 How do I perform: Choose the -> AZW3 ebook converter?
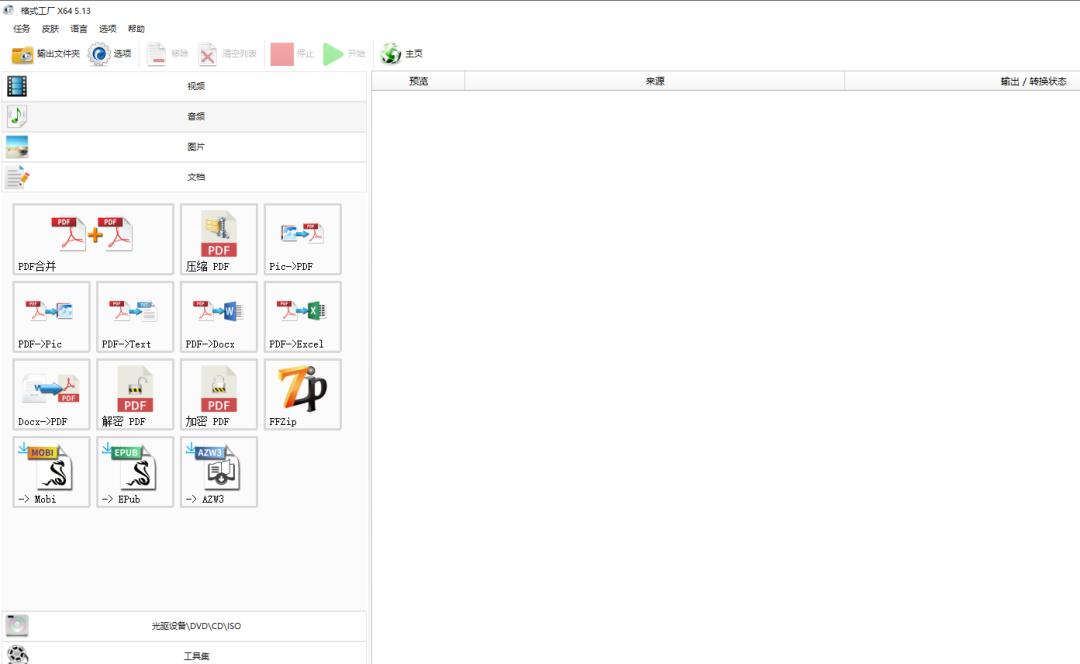coord(219,473)
